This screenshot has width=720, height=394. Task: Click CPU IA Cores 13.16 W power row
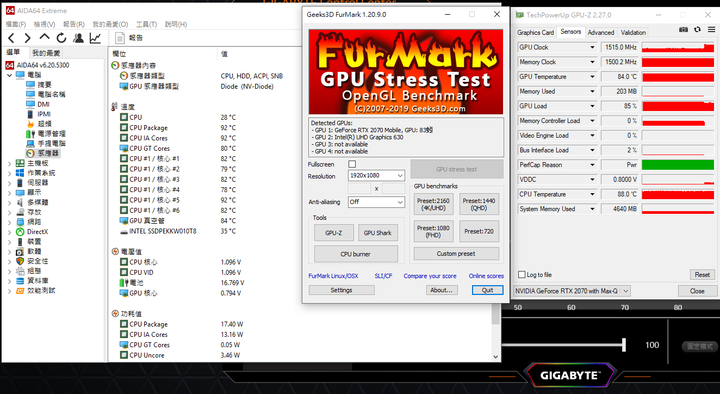181,334
